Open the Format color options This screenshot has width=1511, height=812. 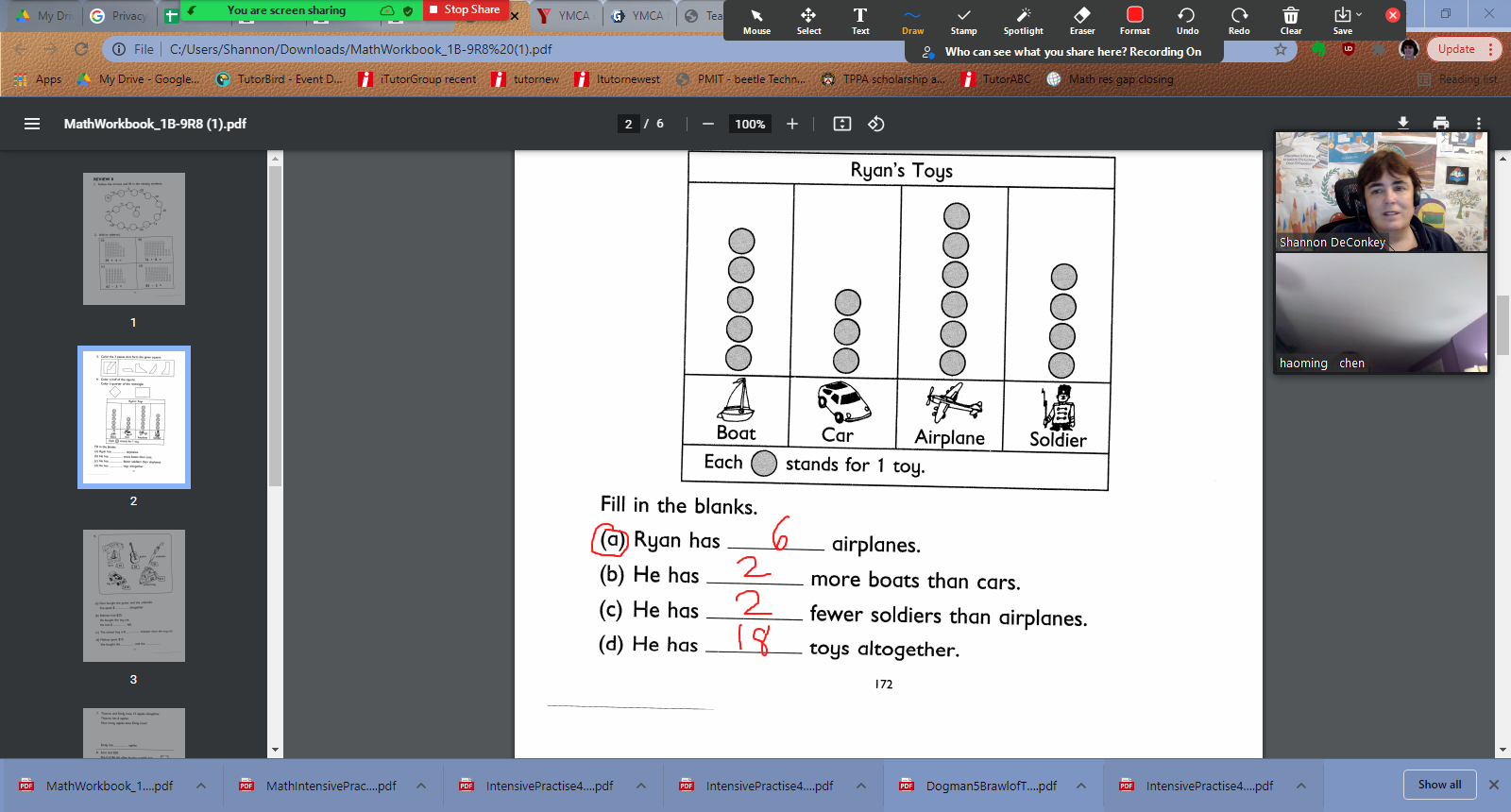tap(1135, 21)
